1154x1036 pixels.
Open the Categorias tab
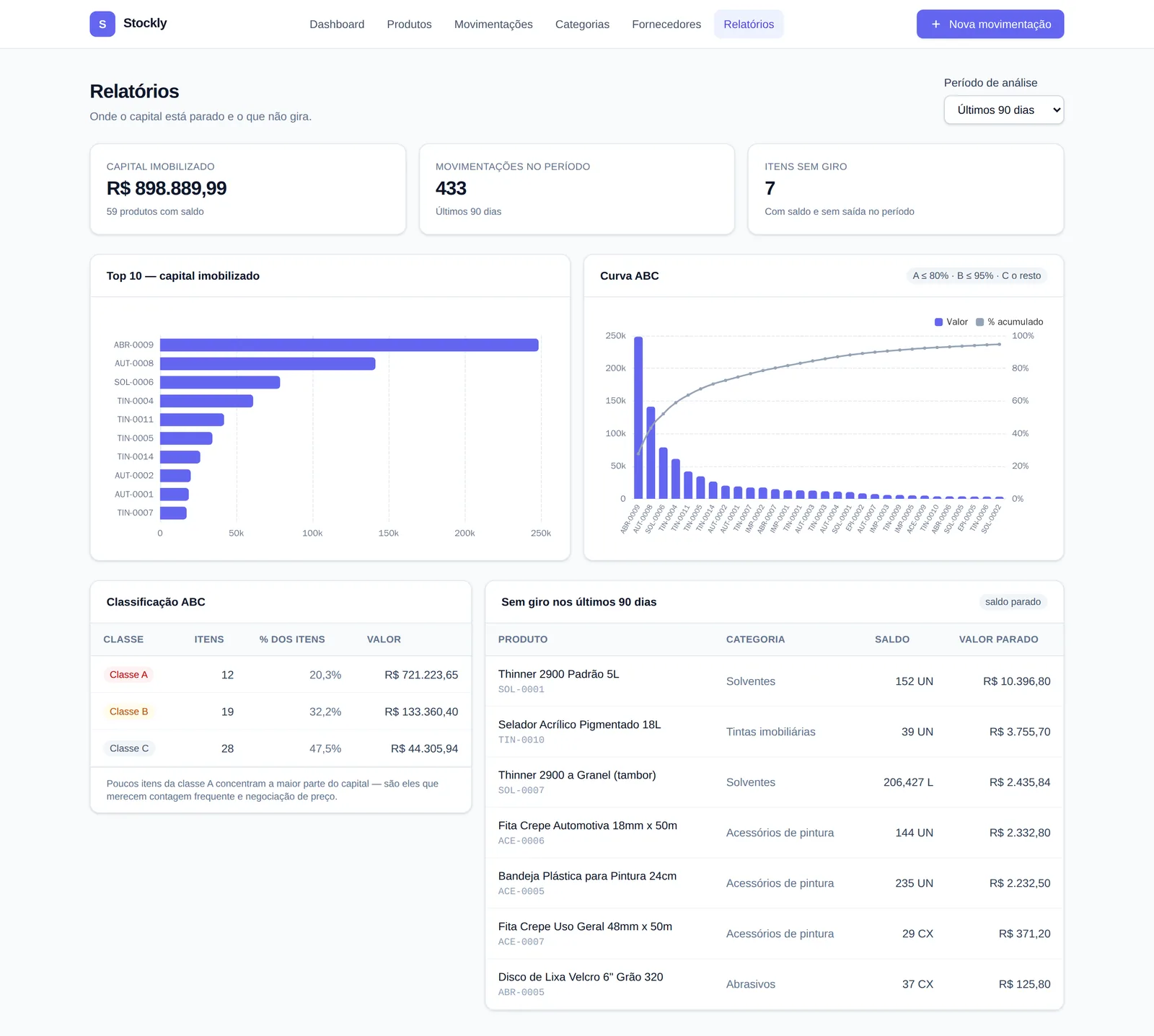click(582, 25)
